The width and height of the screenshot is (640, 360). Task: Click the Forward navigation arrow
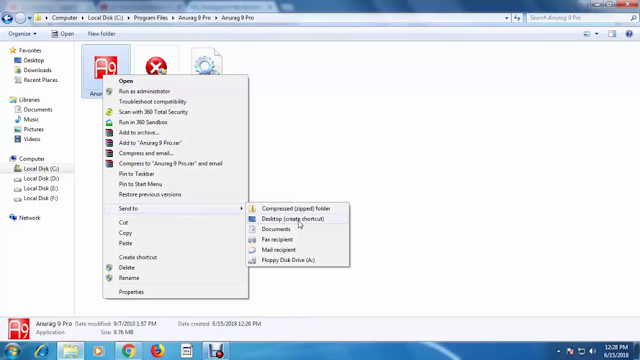pyautogui.click(x=20, y=18)
